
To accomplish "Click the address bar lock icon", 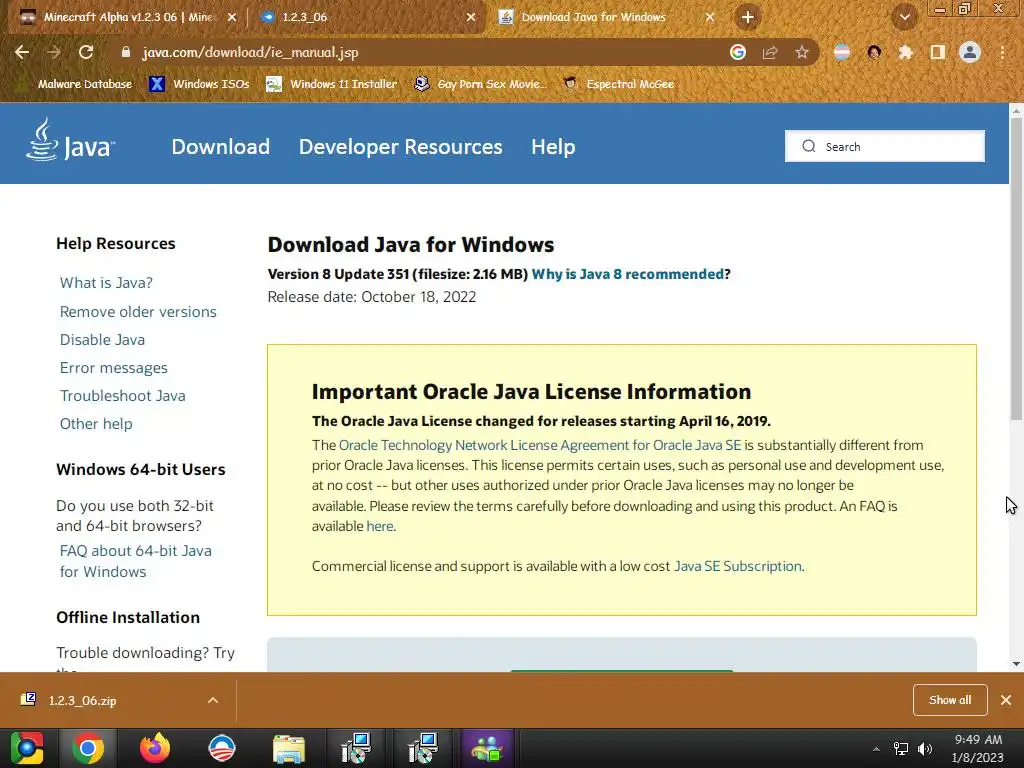I will (126, 52).
